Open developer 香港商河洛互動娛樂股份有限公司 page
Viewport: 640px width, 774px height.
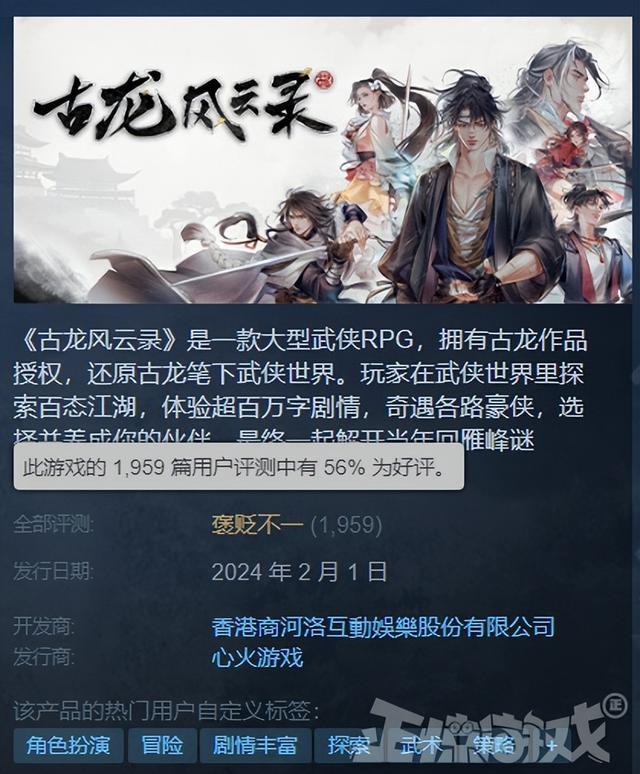[x=383, y=626]
